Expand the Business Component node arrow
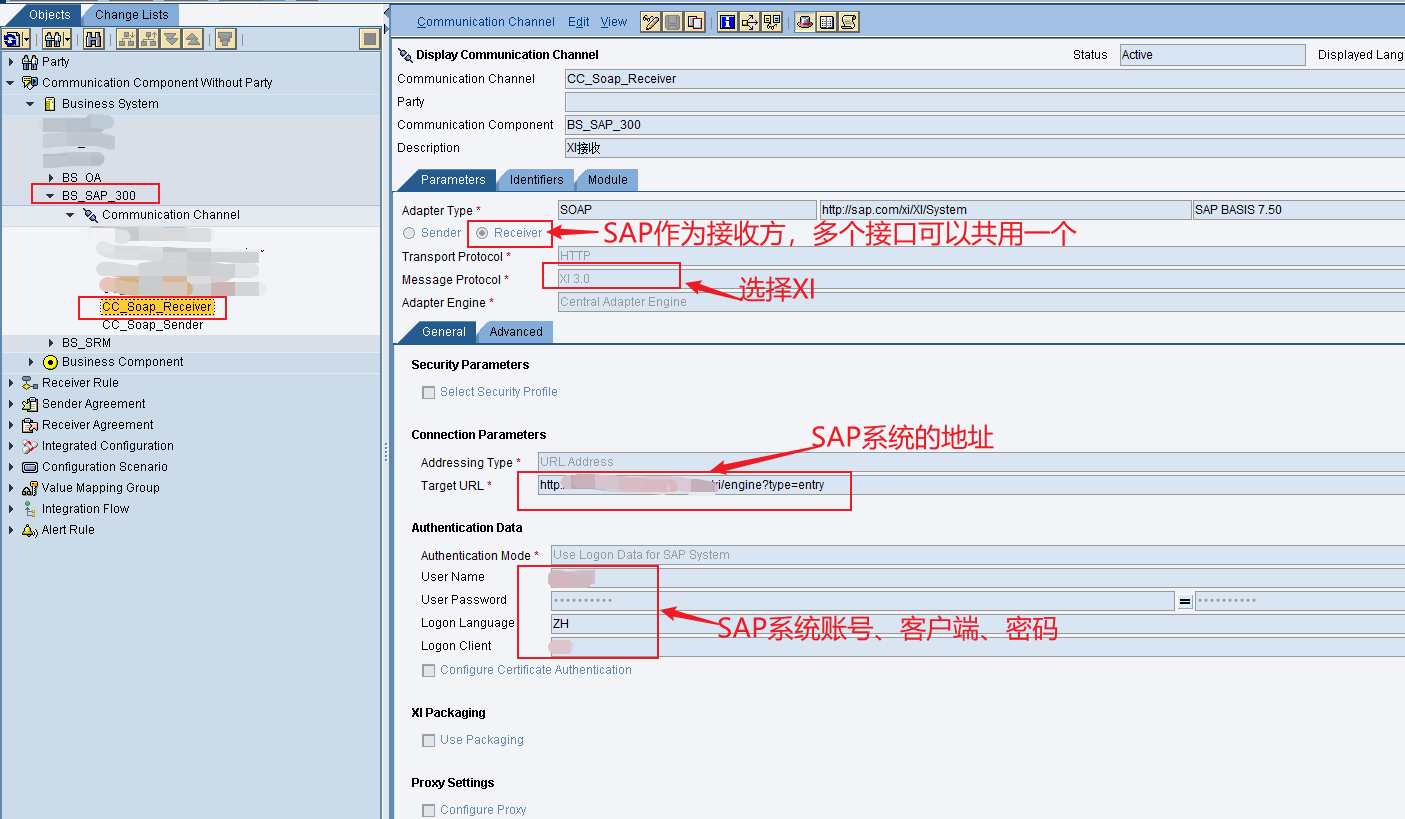Screen dimensions: 1405x819 pos(31,362)
